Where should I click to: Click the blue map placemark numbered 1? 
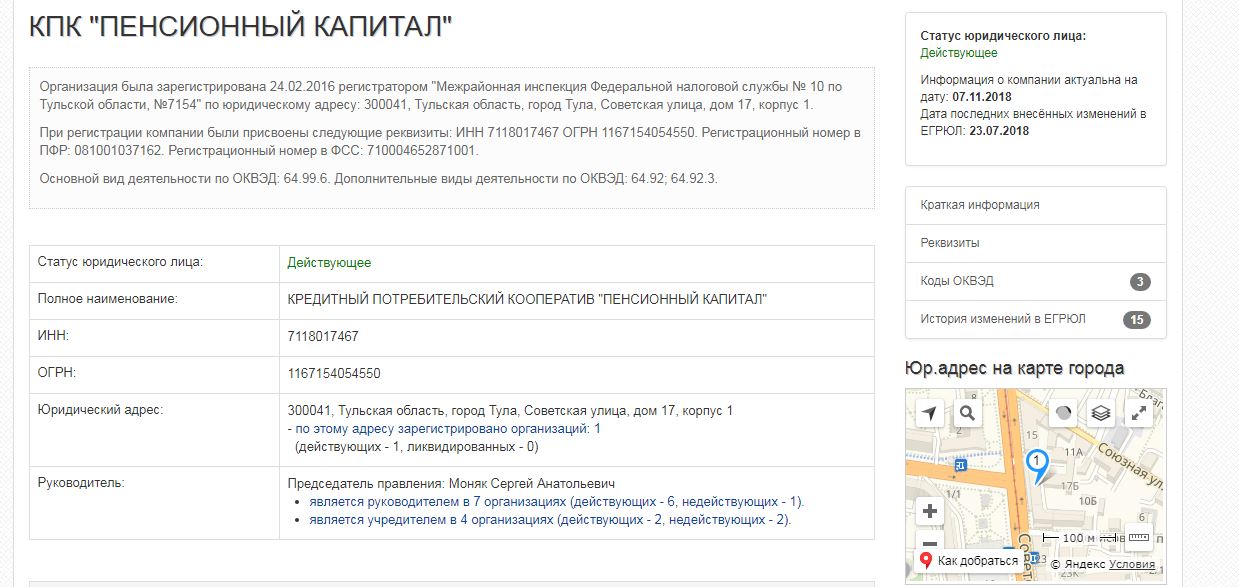[1037, 463]
